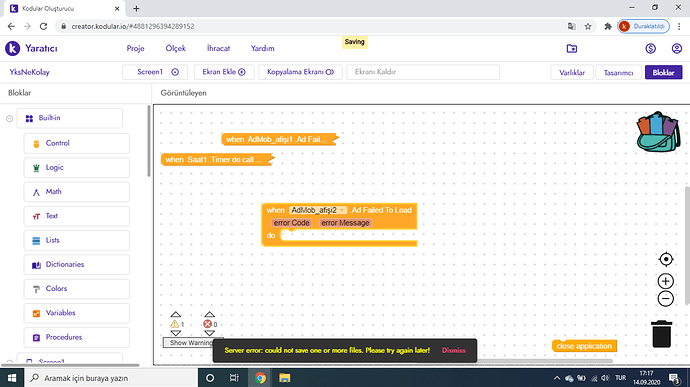Collapse the Built-in tree section

pos(9,118)
